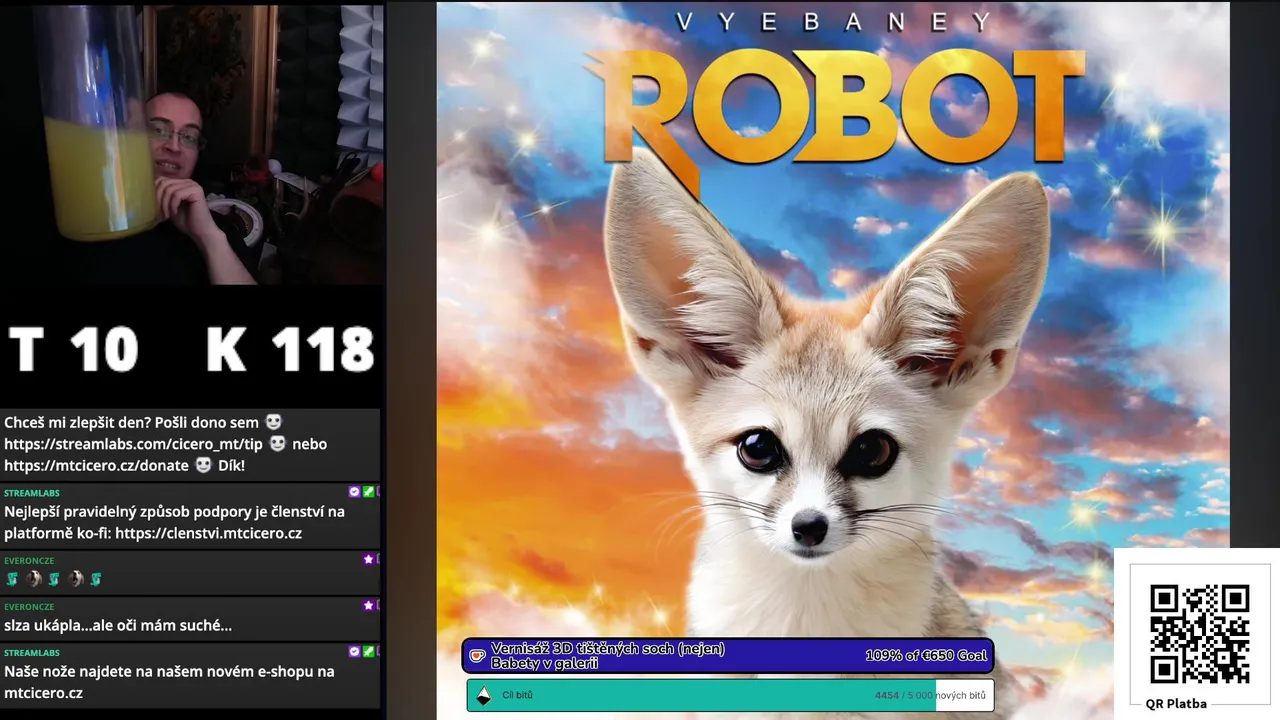Click EVERONCZE username above the slza ukápla message

click(x=29, y=607)
